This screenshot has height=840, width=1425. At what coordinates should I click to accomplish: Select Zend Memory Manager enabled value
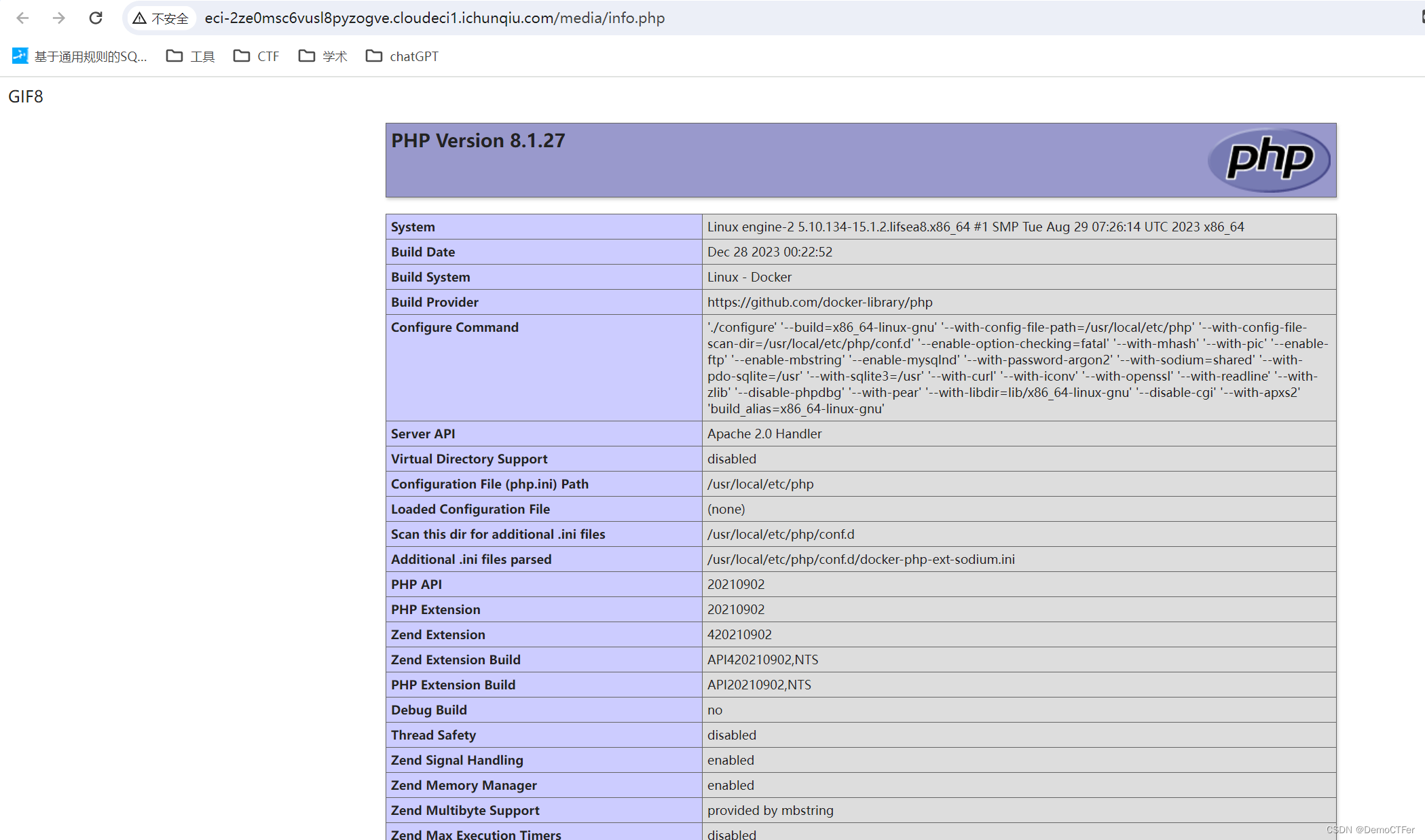point(730,785)
